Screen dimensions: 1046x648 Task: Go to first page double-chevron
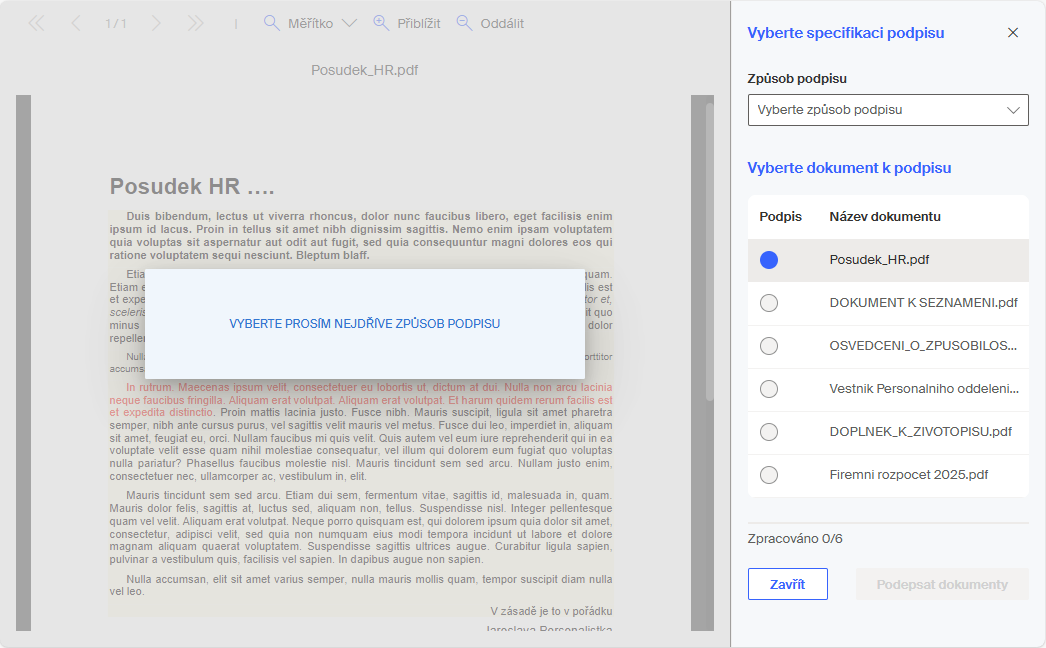(37, 23)
